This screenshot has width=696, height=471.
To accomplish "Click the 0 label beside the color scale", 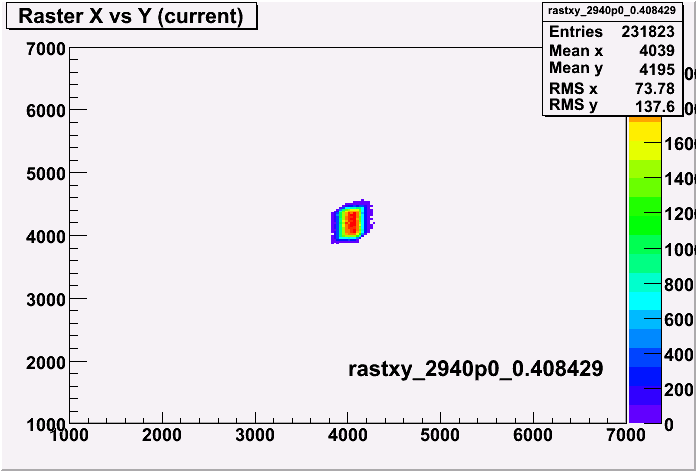I will click(668, 425).
